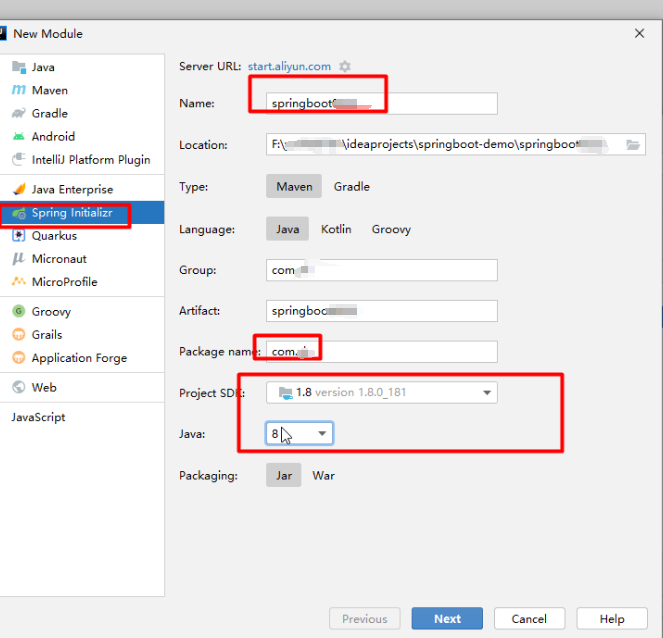663x638 pixels.
Task: Click the Quarkus icon
Action: pos(19,235)
